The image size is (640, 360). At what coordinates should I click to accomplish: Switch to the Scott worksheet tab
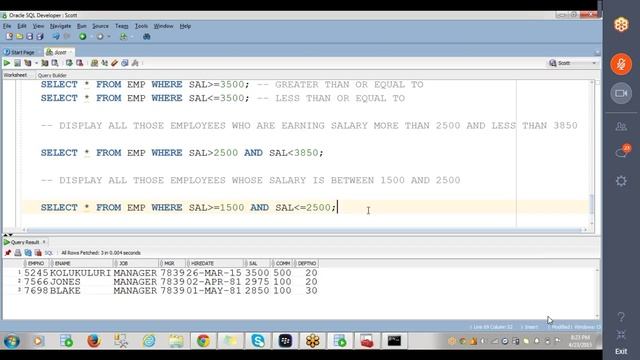[60, 52]
